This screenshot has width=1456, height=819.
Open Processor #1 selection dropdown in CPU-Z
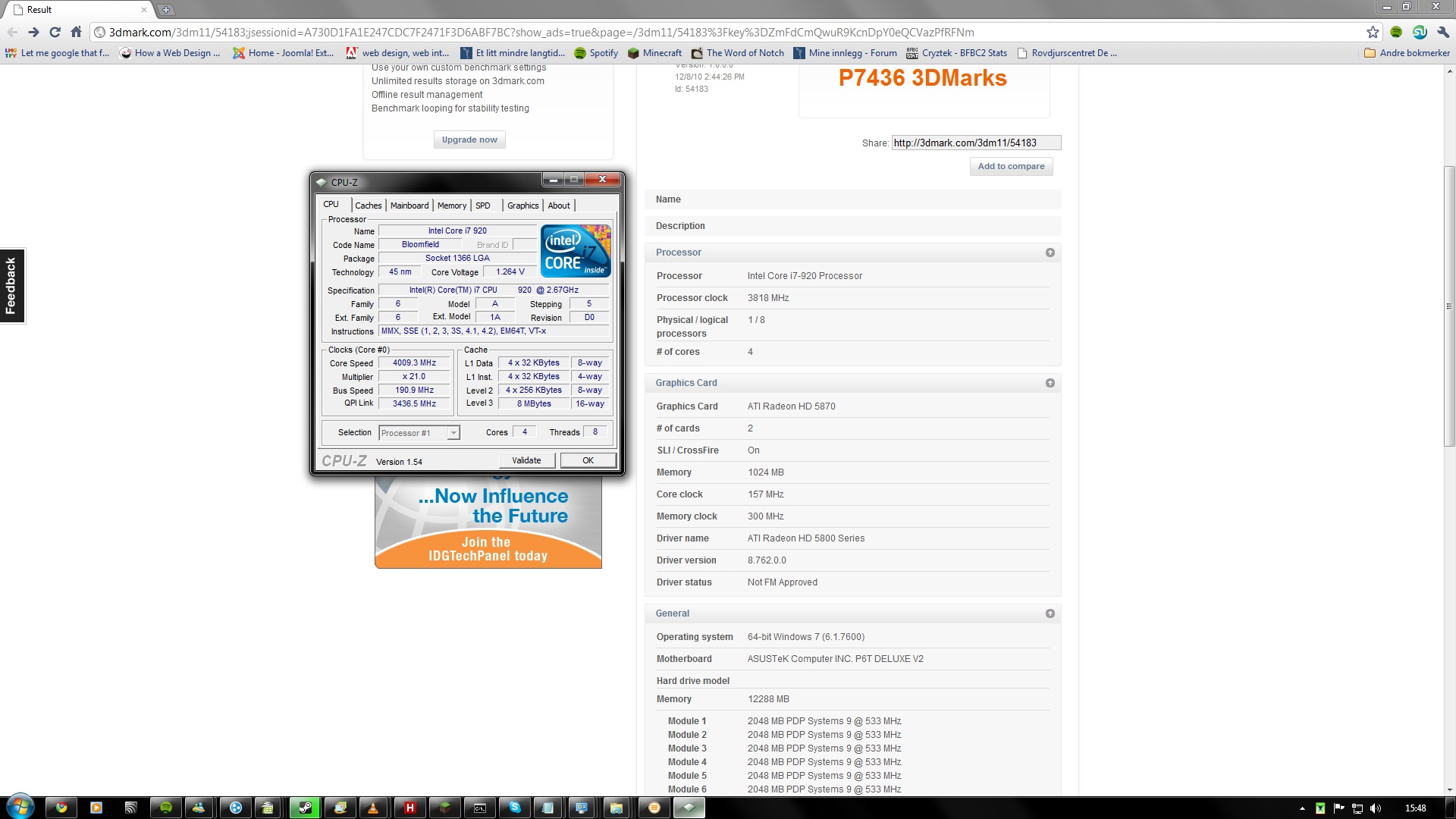pyautogui.click(x=419, y=433)
